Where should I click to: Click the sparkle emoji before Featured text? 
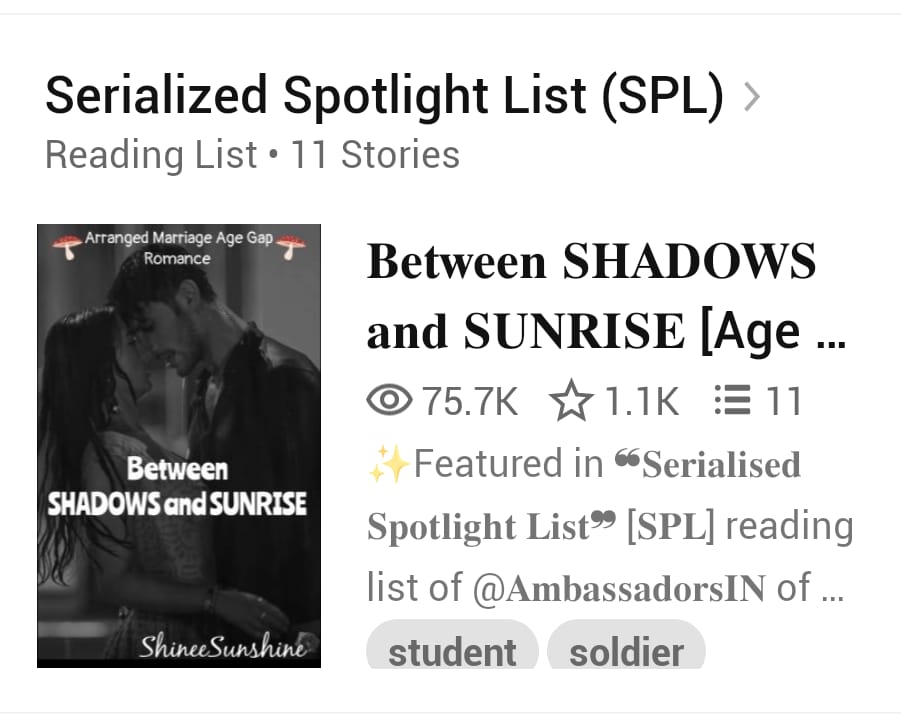pos(389,462)
